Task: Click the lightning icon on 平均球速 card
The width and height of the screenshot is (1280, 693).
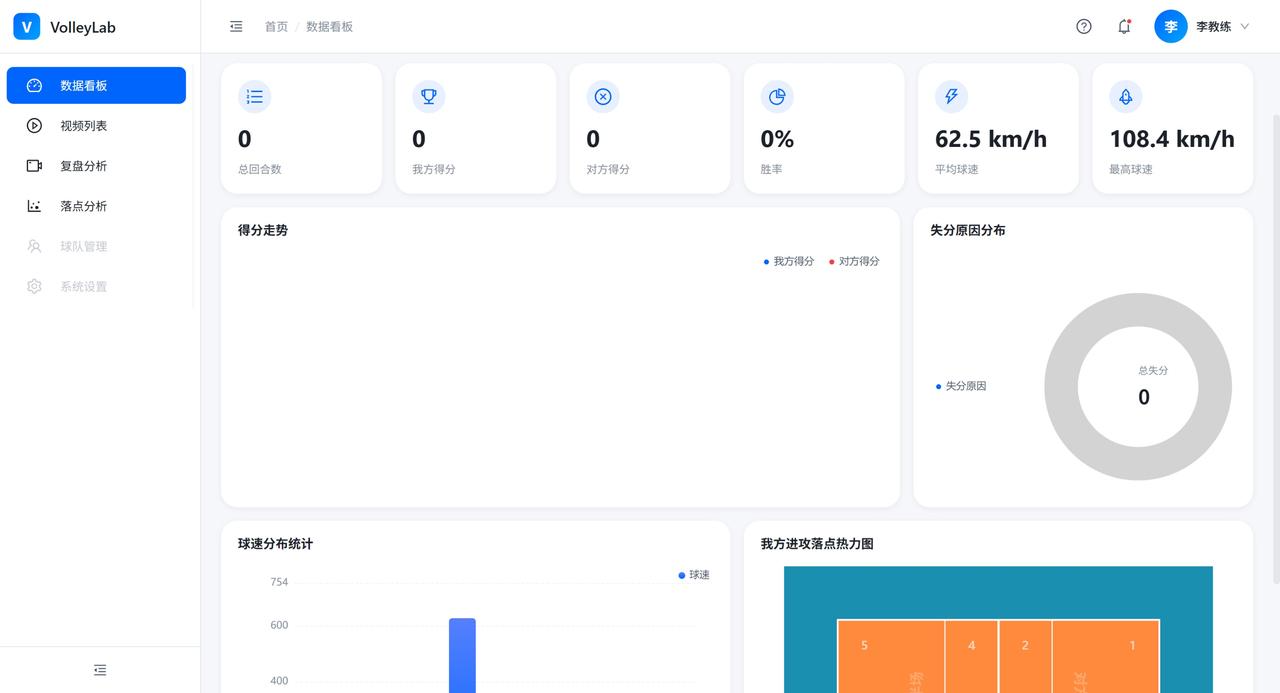Action: pos(952,97)
